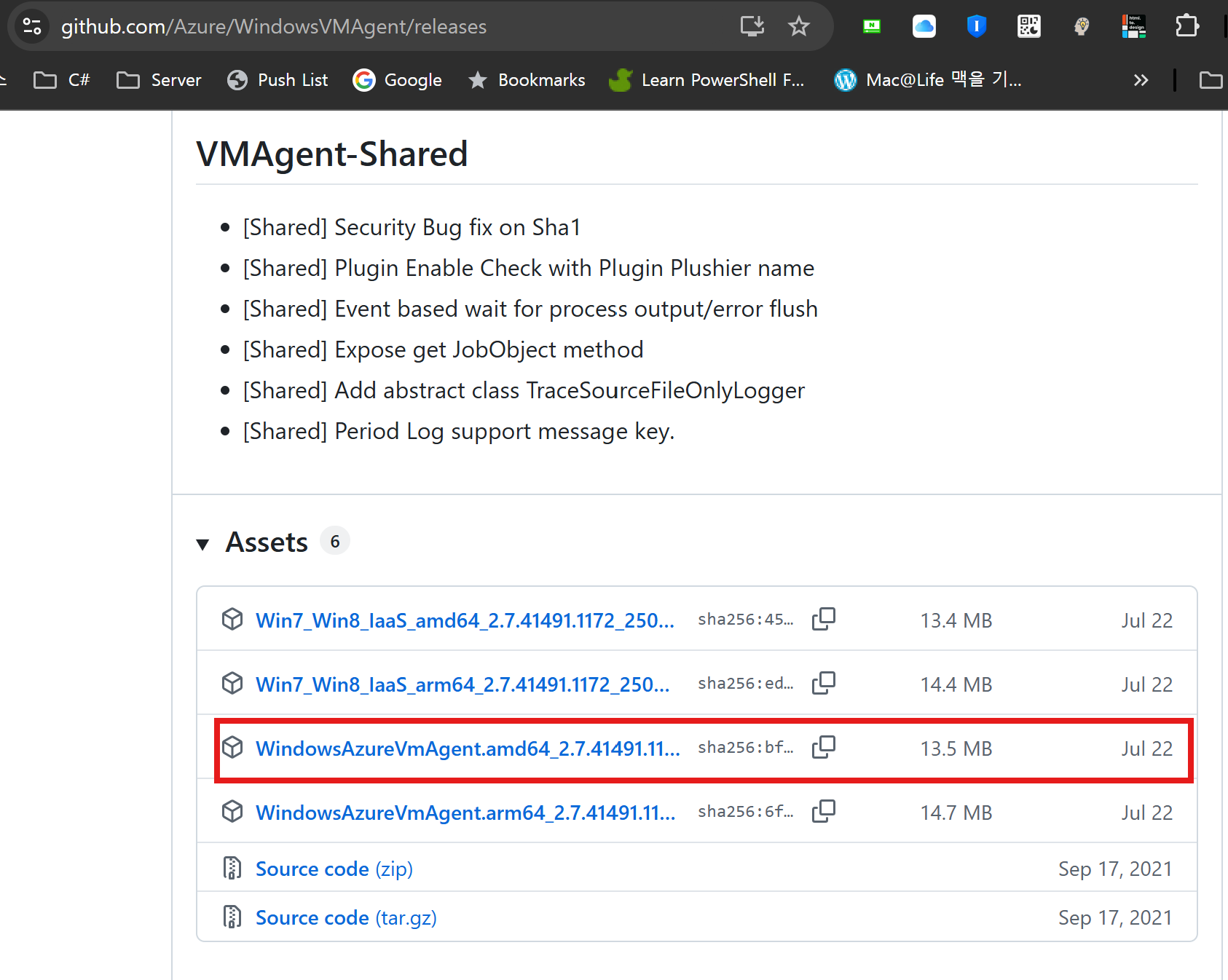
Task: Click the Expose get JobObject method item
Action: [443, 350]
